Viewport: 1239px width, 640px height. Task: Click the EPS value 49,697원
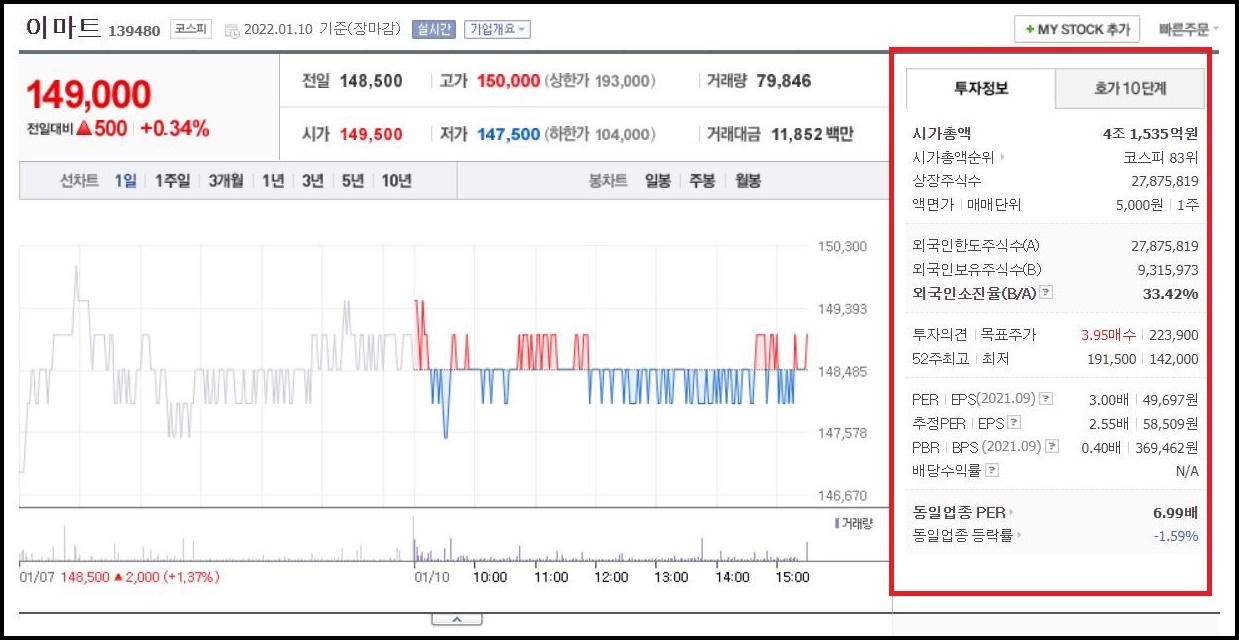coord(1168,399)
